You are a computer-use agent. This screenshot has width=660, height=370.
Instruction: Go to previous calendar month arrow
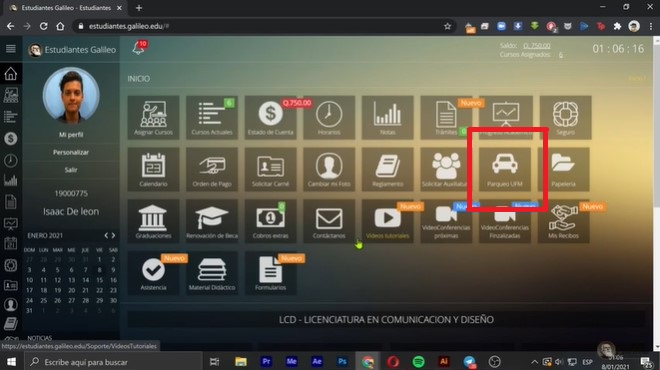(106, 235)
